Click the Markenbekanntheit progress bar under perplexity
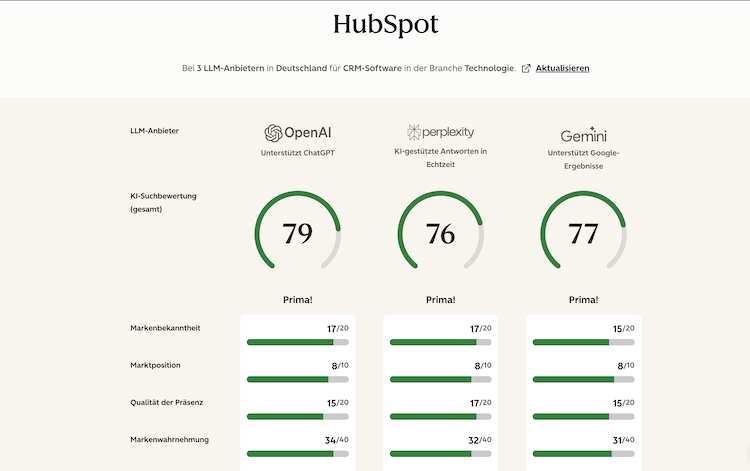The image size is (750, 471). coord(441,342)
